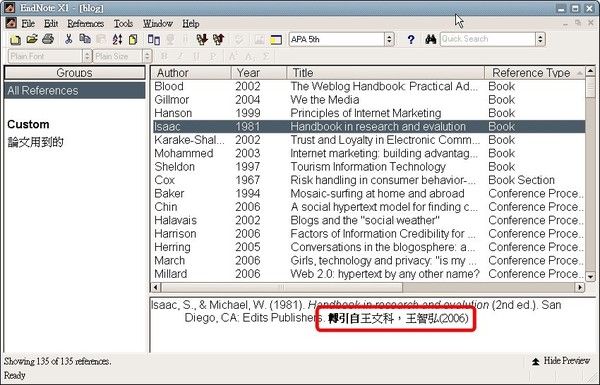Sort by the Title column header
Viewport: 600px width, 385px height.
tap(385, 73)
